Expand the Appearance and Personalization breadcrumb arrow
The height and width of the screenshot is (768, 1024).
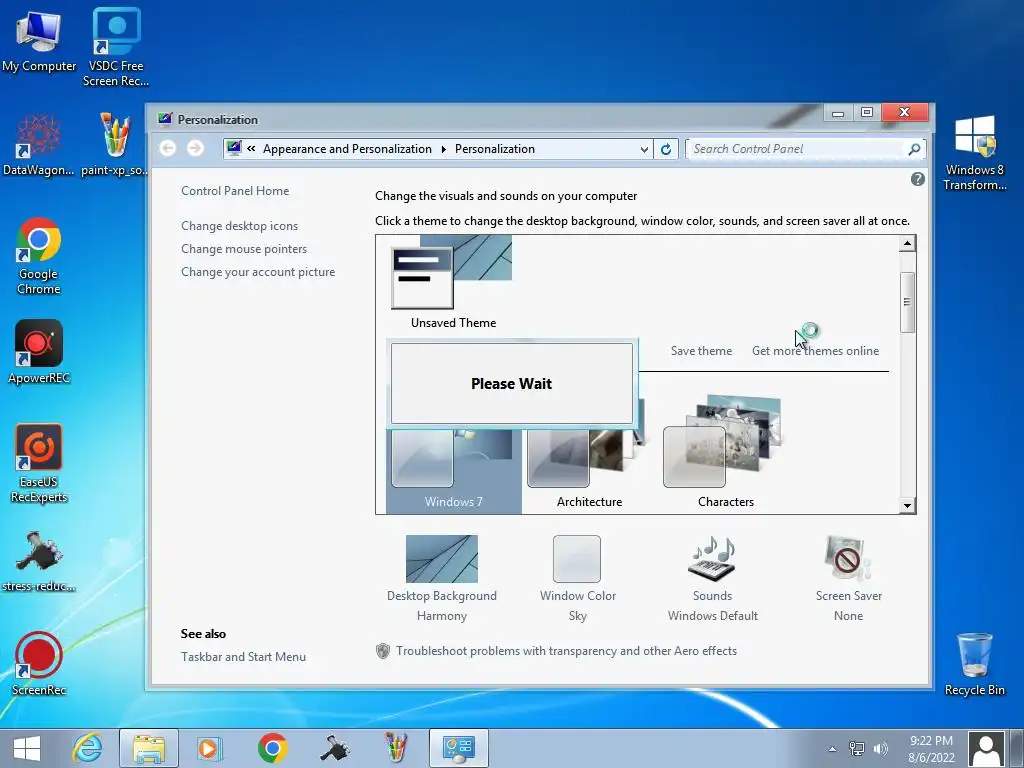pyautogui.click(x=443, y=149)
